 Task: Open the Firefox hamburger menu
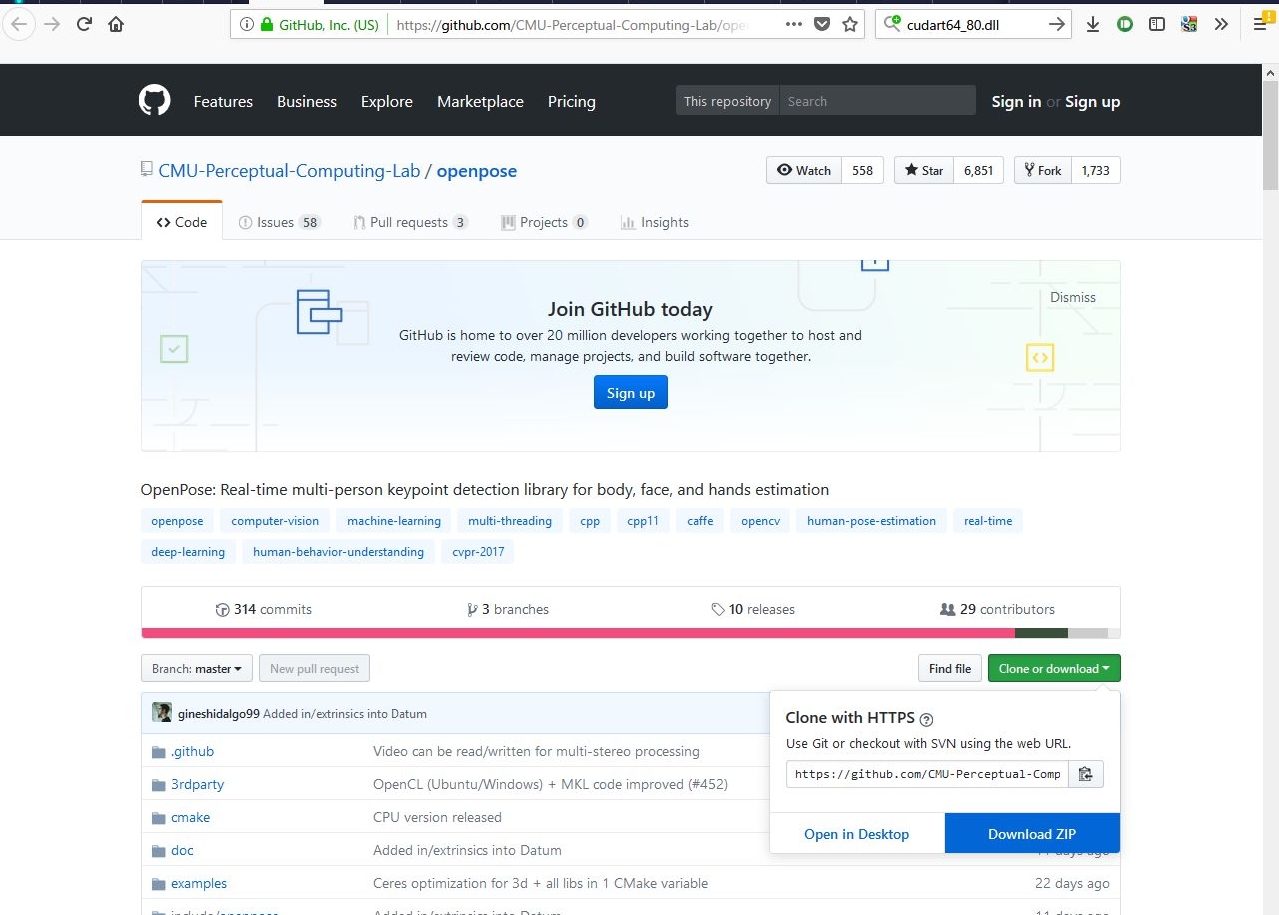pos(1259,25)
